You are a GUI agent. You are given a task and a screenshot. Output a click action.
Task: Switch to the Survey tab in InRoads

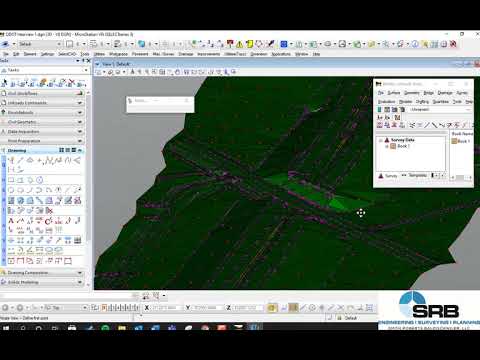click(x=388, y=176)
